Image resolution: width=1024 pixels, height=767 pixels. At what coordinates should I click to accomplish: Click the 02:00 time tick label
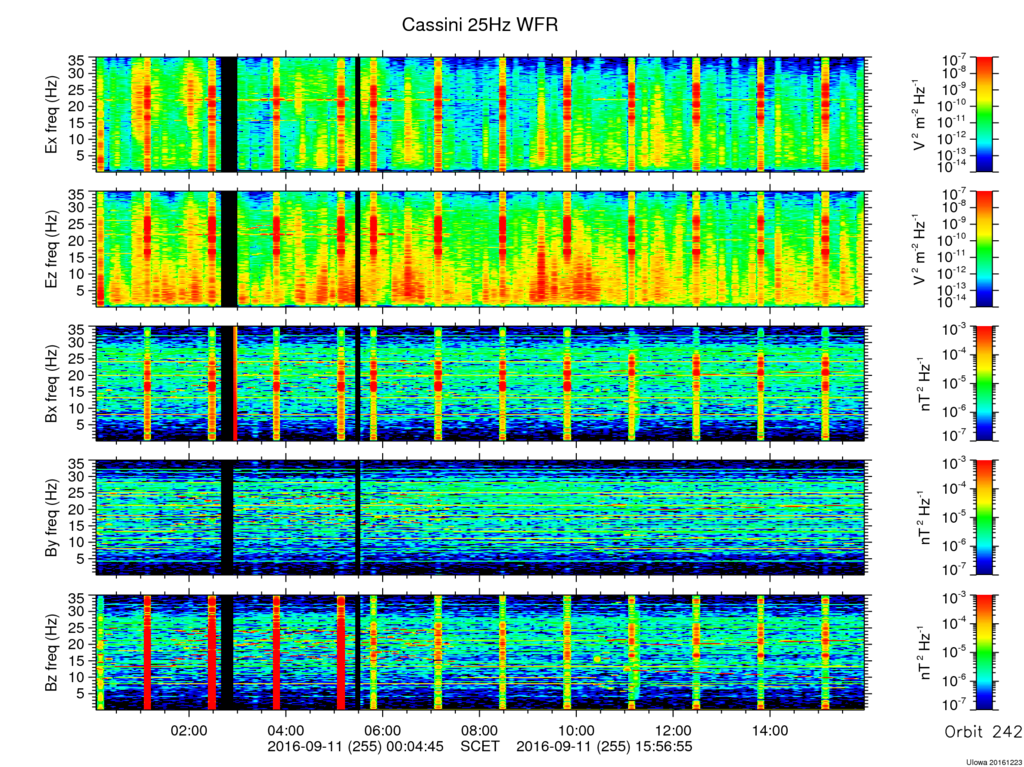click(x=189, y=730)
